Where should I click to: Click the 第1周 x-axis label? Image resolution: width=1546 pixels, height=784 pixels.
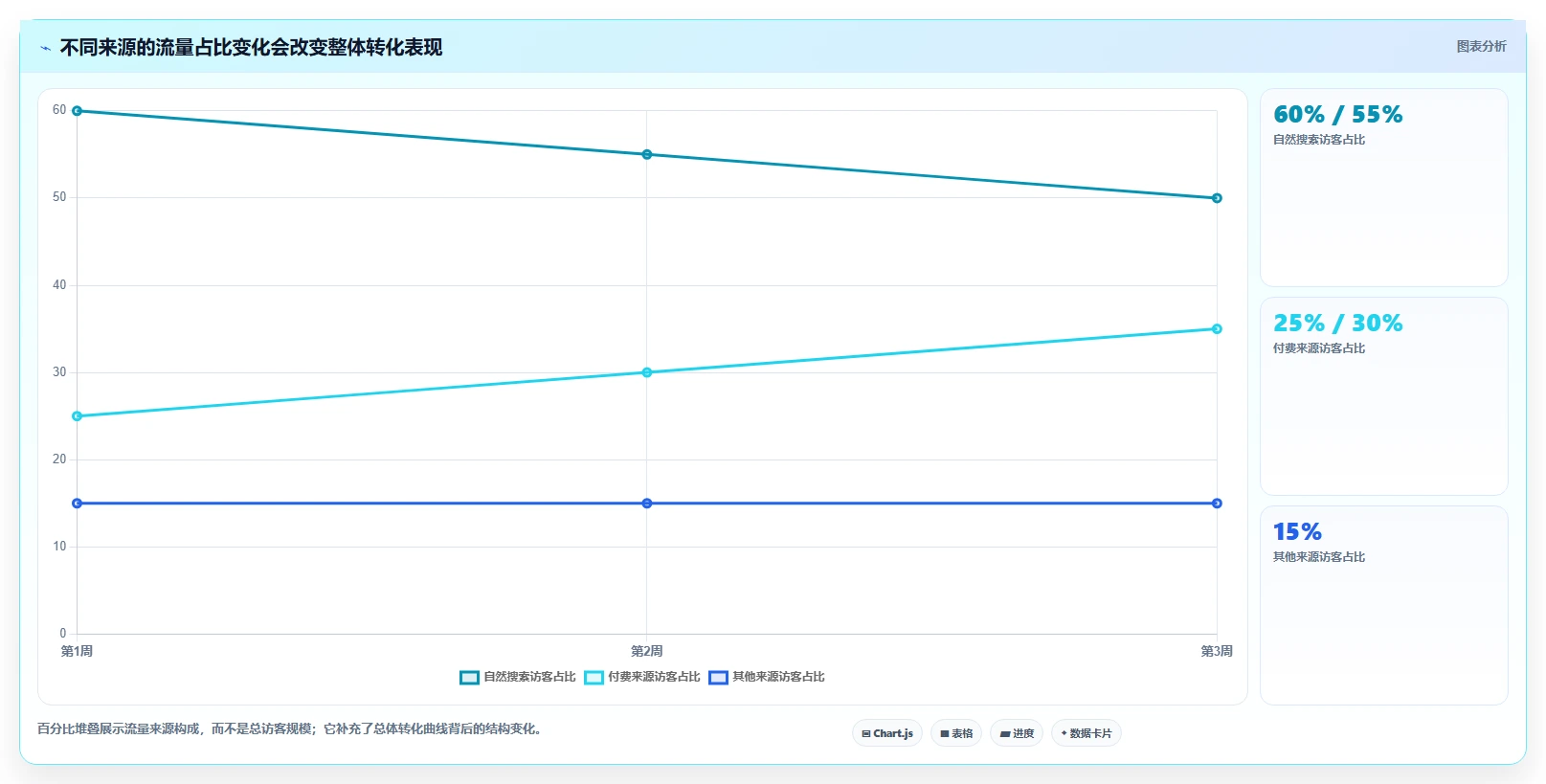[77, 651]
